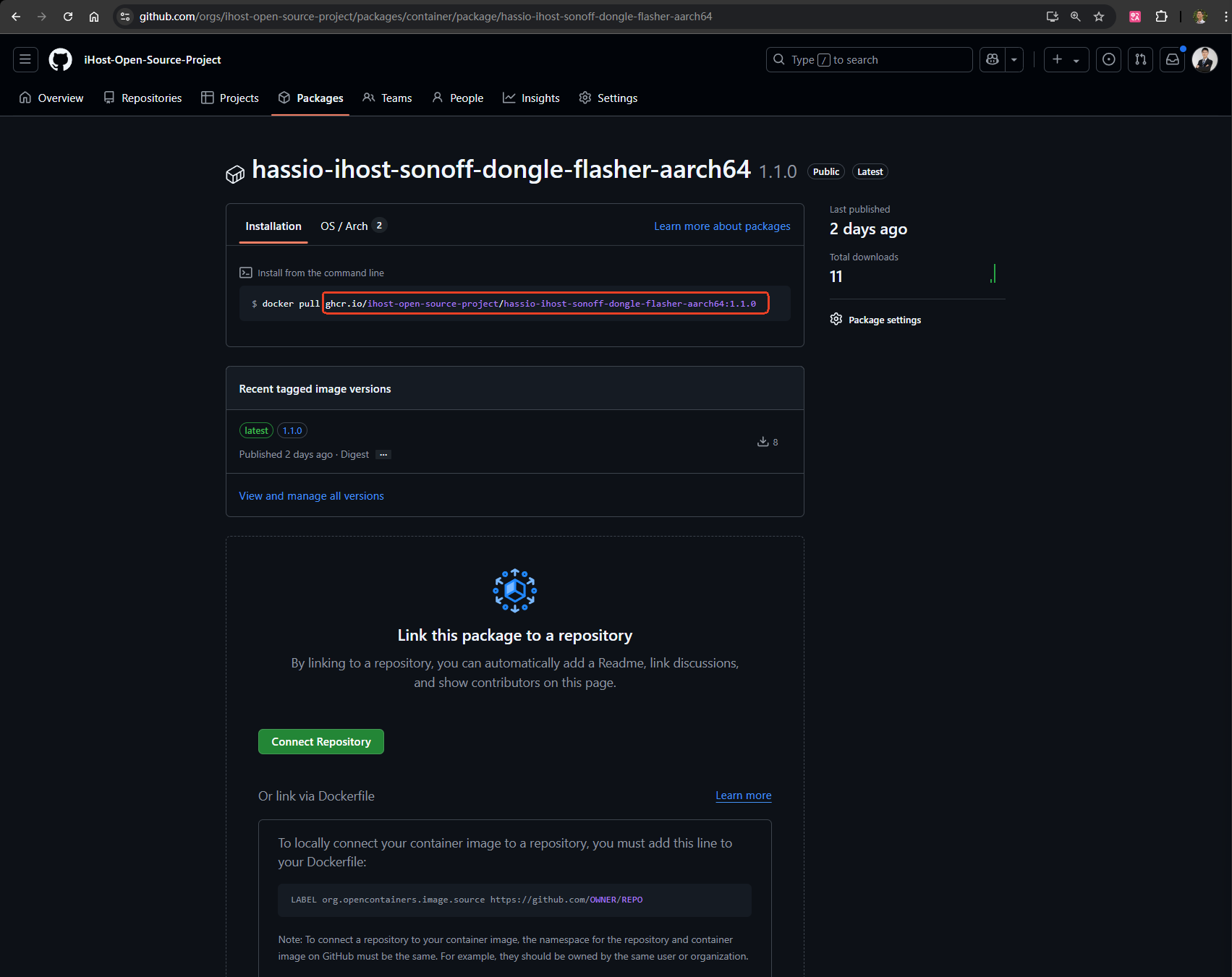The image size is (1232, 977).
Task: Click the latest version tag
Action: pos(256,430)
